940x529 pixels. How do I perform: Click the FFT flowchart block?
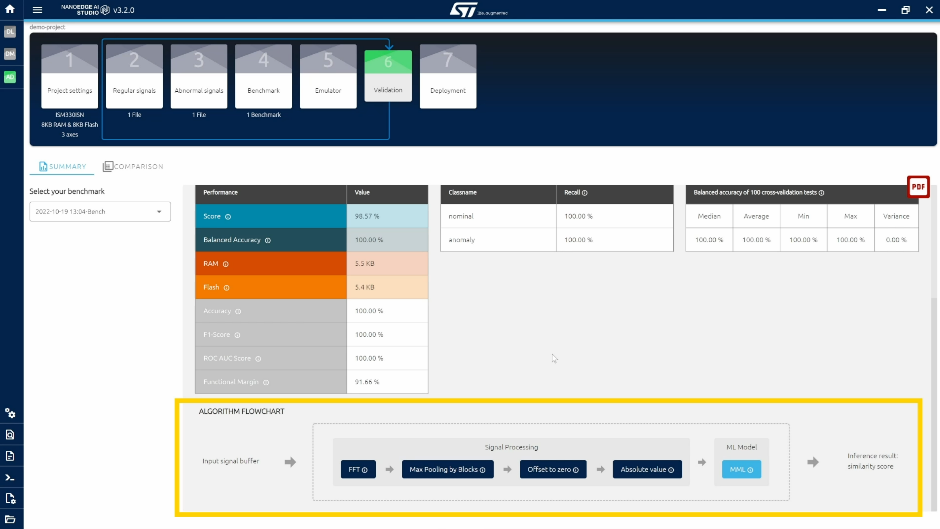click(358, 469)
